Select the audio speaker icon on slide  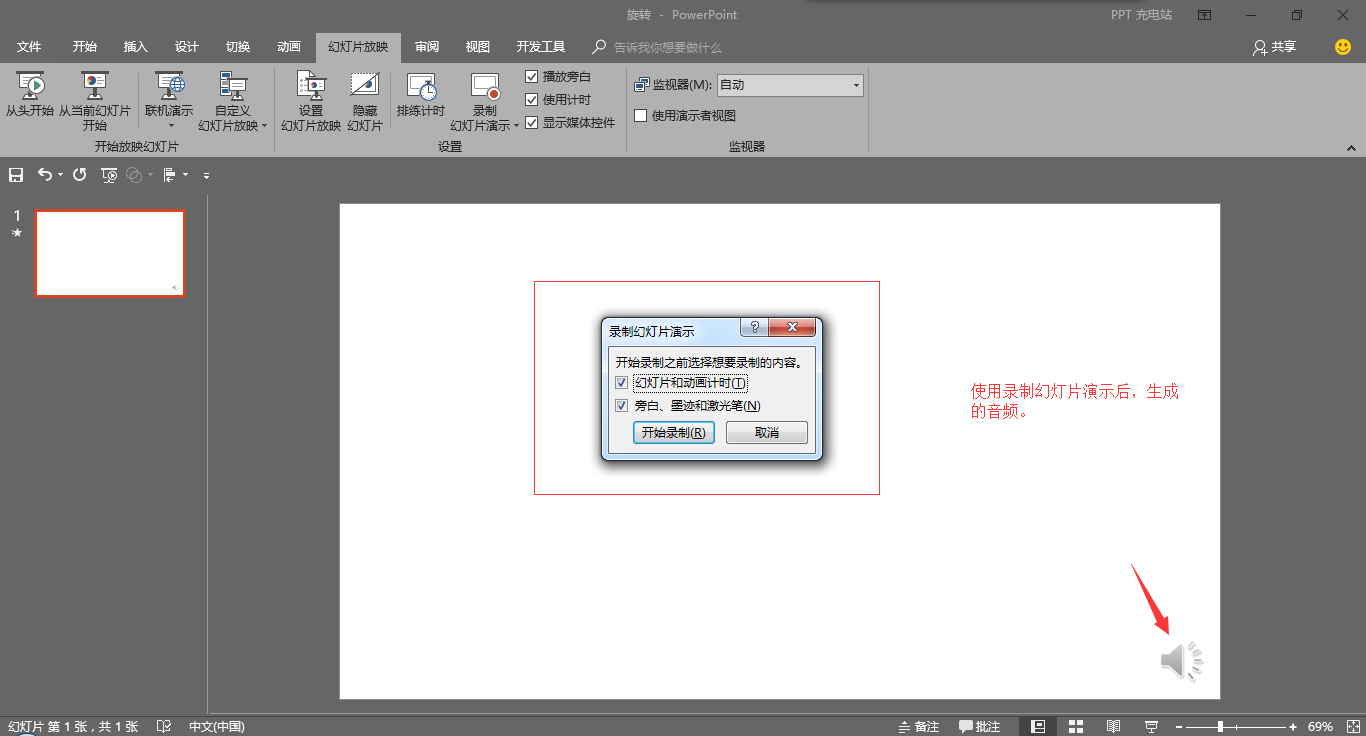(x=1181, y=661)
